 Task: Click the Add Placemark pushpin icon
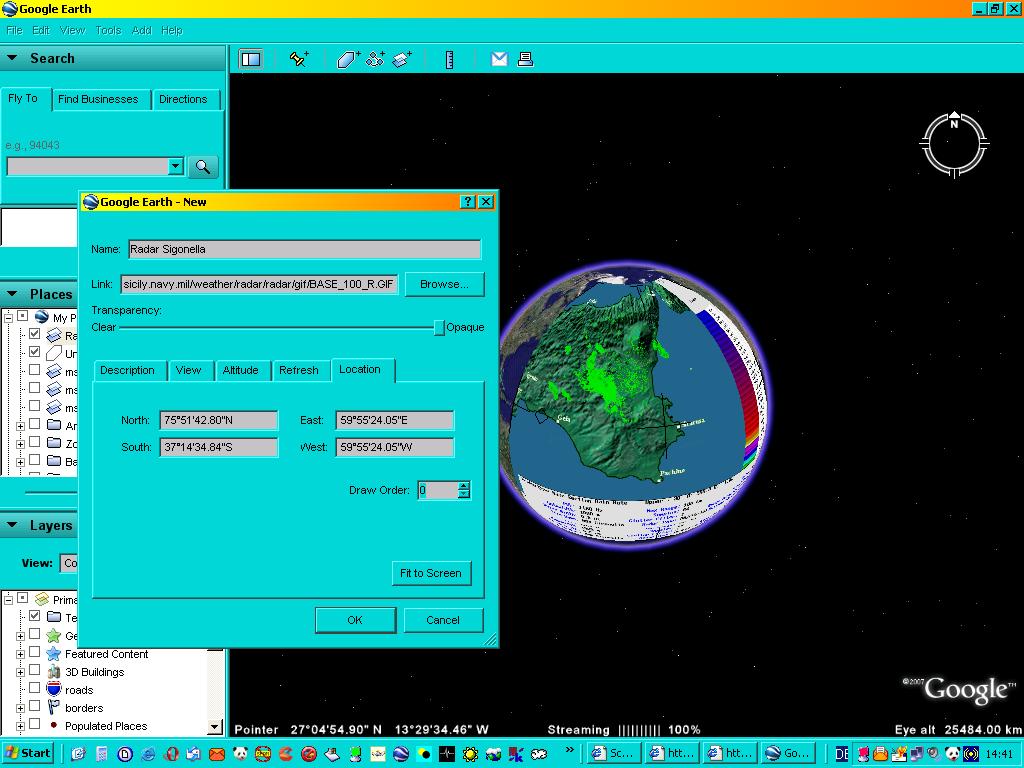click(298, 60)
